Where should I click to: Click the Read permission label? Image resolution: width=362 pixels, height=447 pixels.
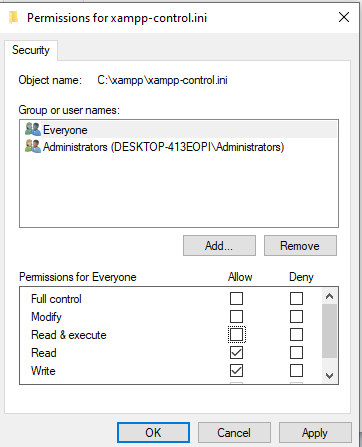tap(44, 353)
